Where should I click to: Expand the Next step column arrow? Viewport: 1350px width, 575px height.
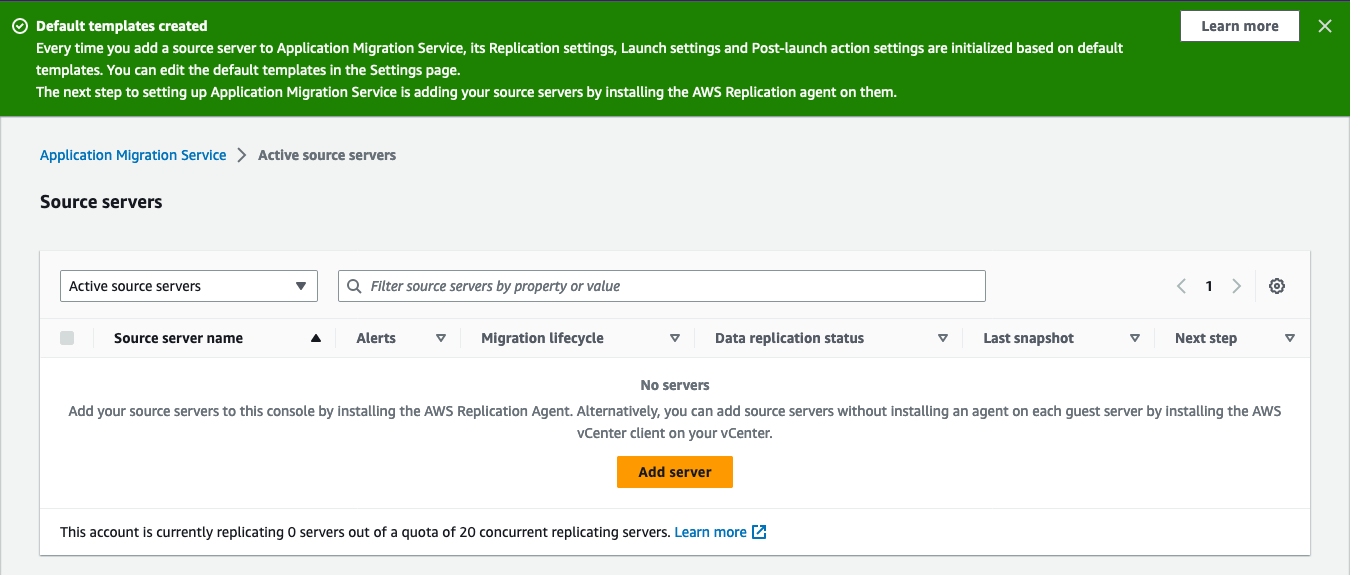(1290, 338)
